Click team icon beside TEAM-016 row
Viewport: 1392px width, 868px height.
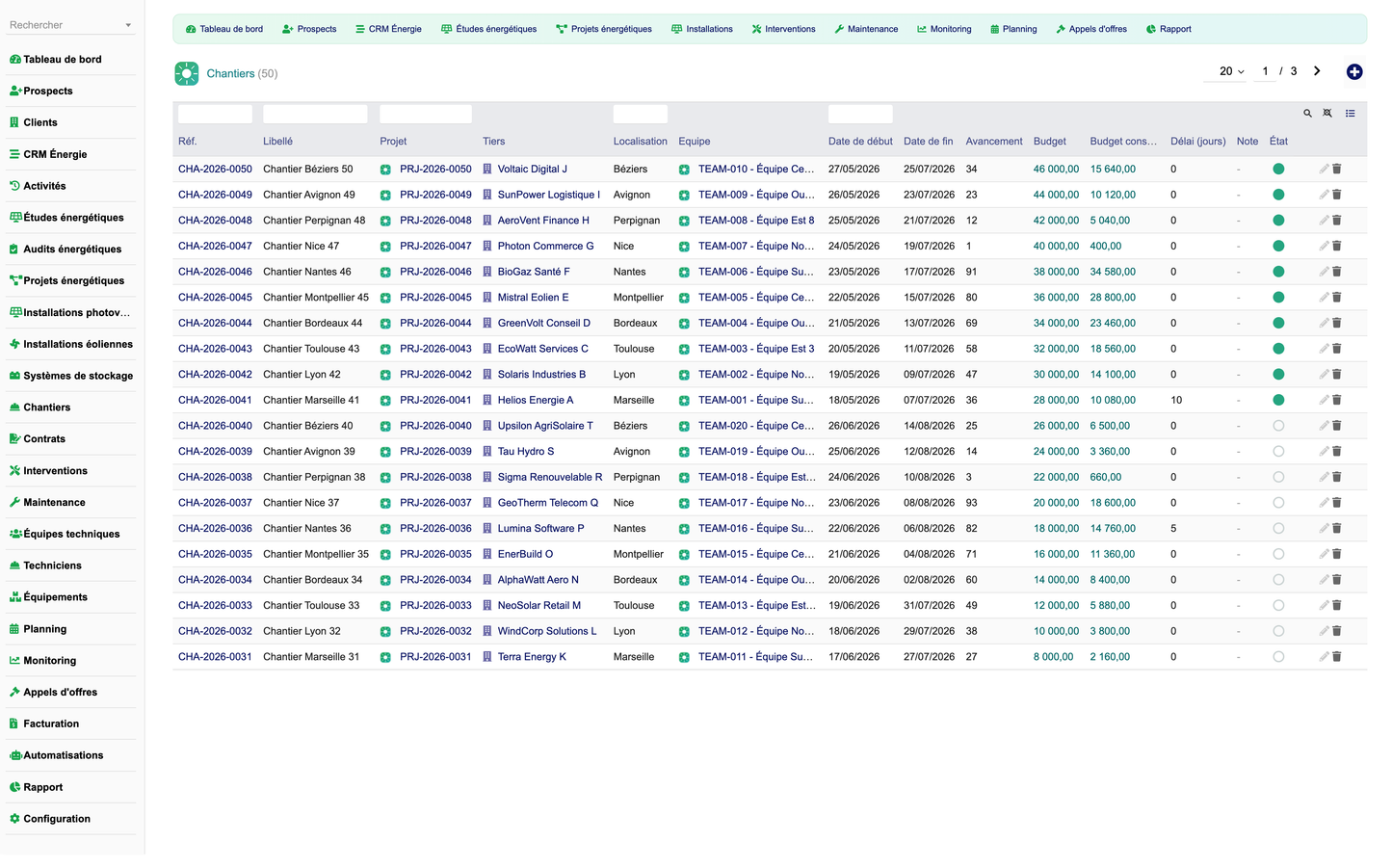[684, 529]
